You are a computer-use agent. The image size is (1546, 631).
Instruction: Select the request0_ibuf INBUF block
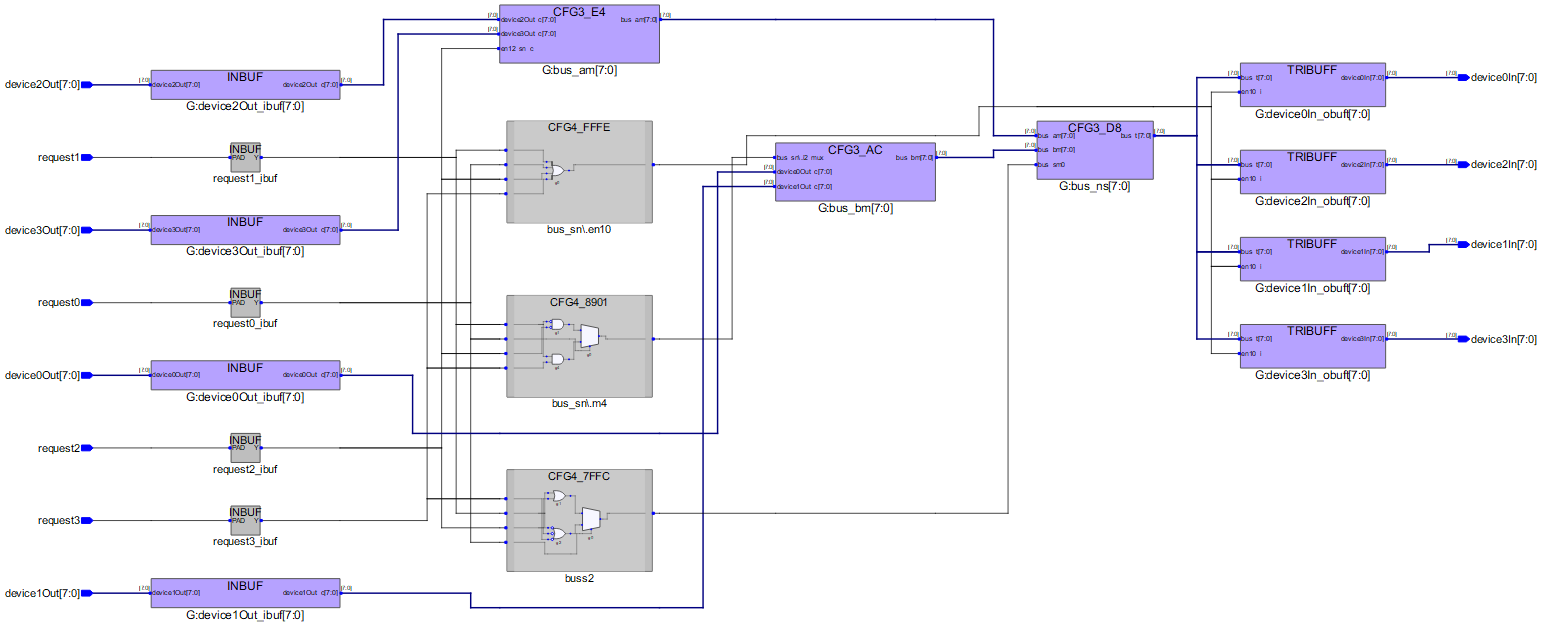coord(245,302)
